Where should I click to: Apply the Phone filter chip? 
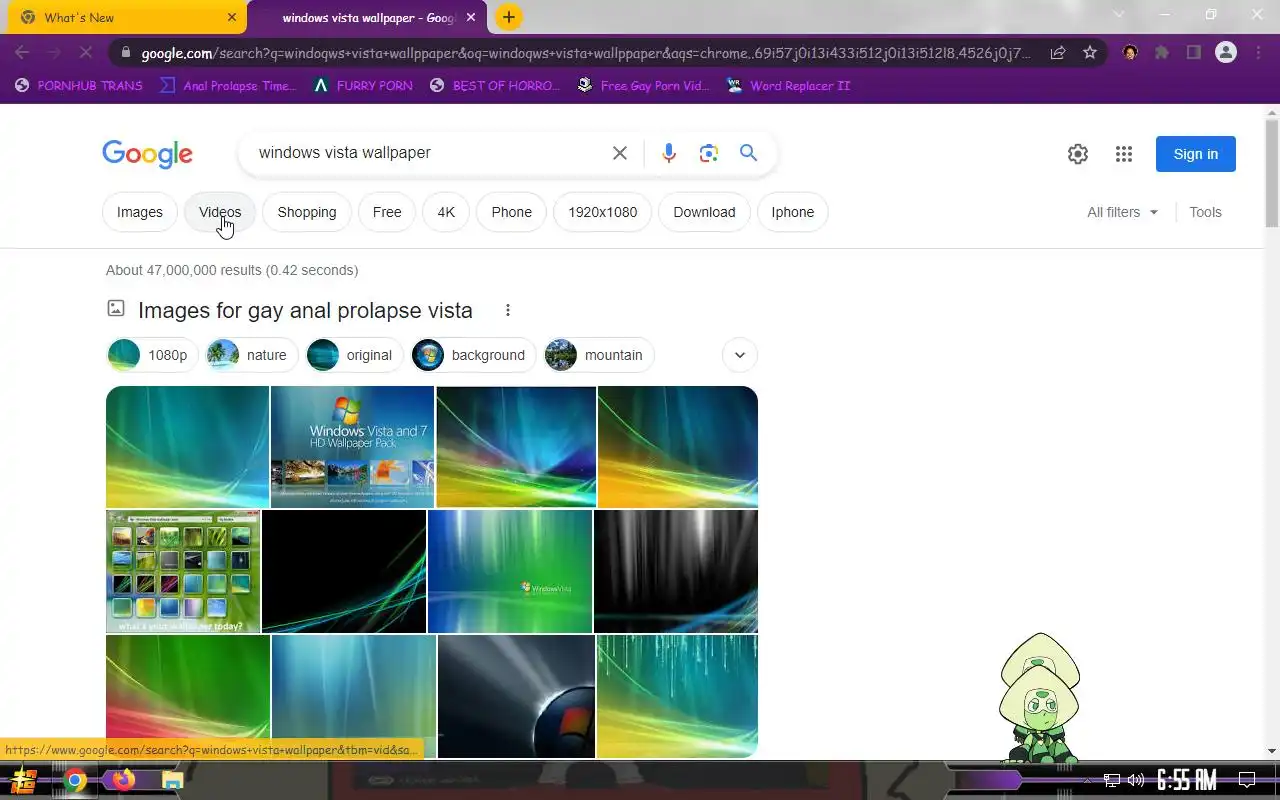coord(512,212)
